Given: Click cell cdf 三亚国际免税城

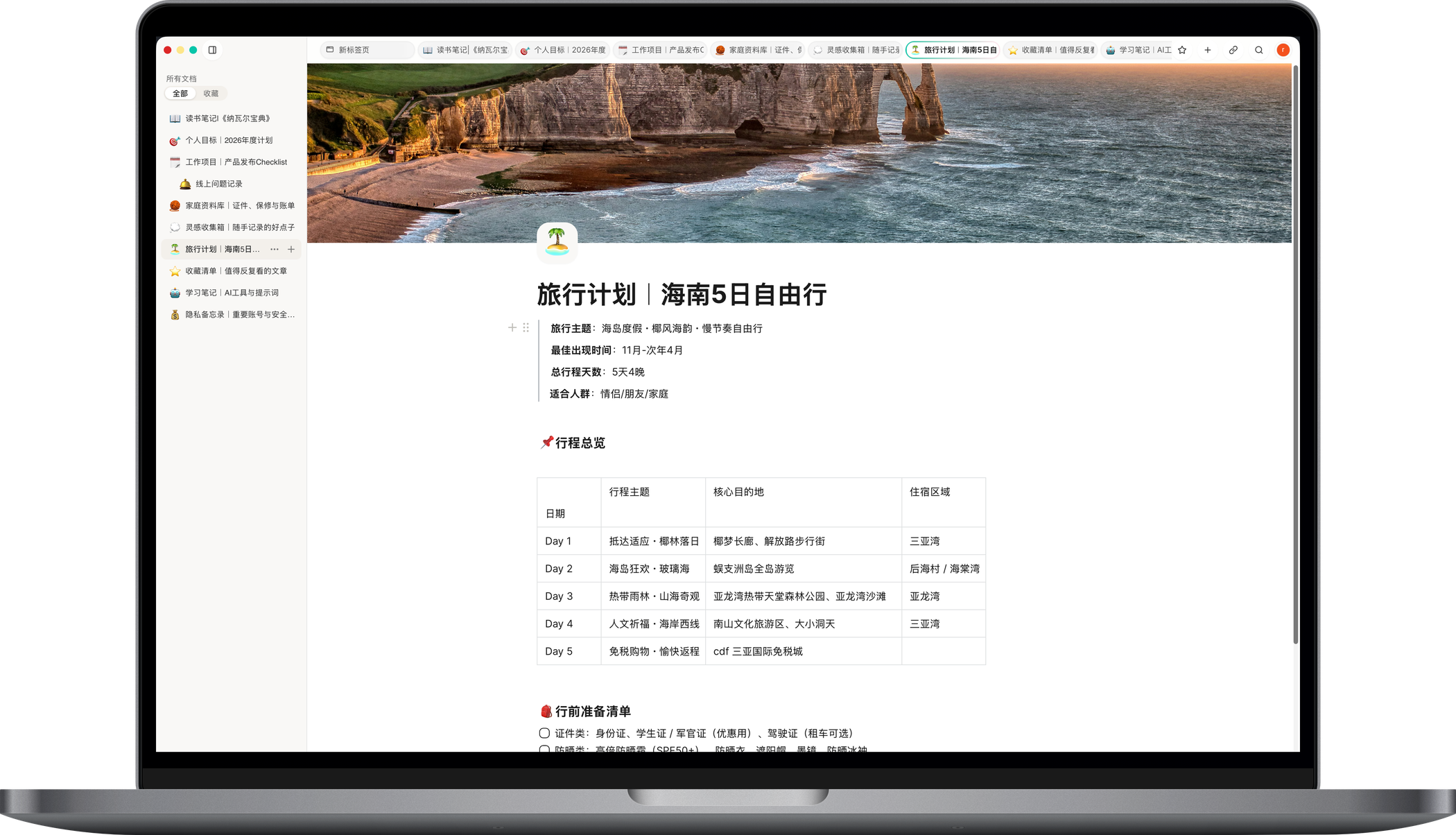Looking at the screenshot, I should (803, 651).
